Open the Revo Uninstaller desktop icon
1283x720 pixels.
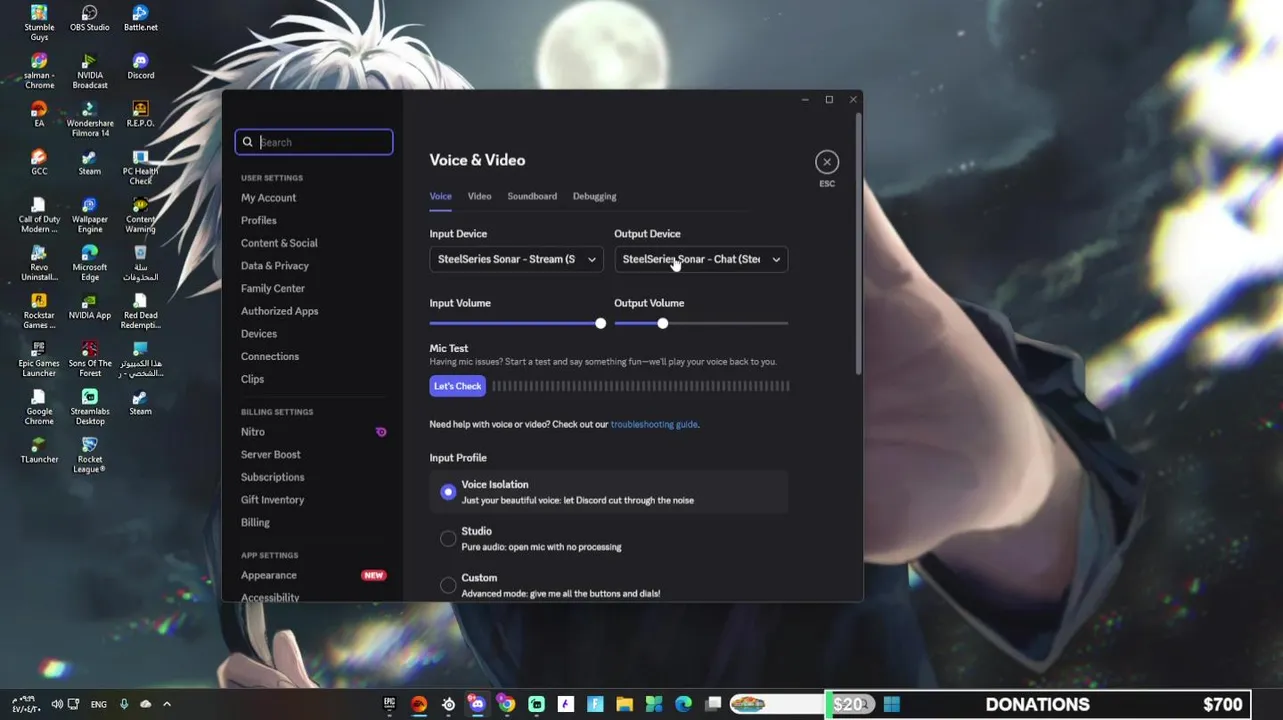(x=39, y=262)
